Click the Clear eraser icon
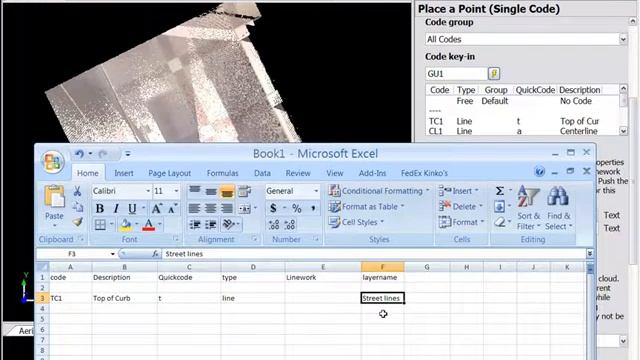 tap(500, 222)
